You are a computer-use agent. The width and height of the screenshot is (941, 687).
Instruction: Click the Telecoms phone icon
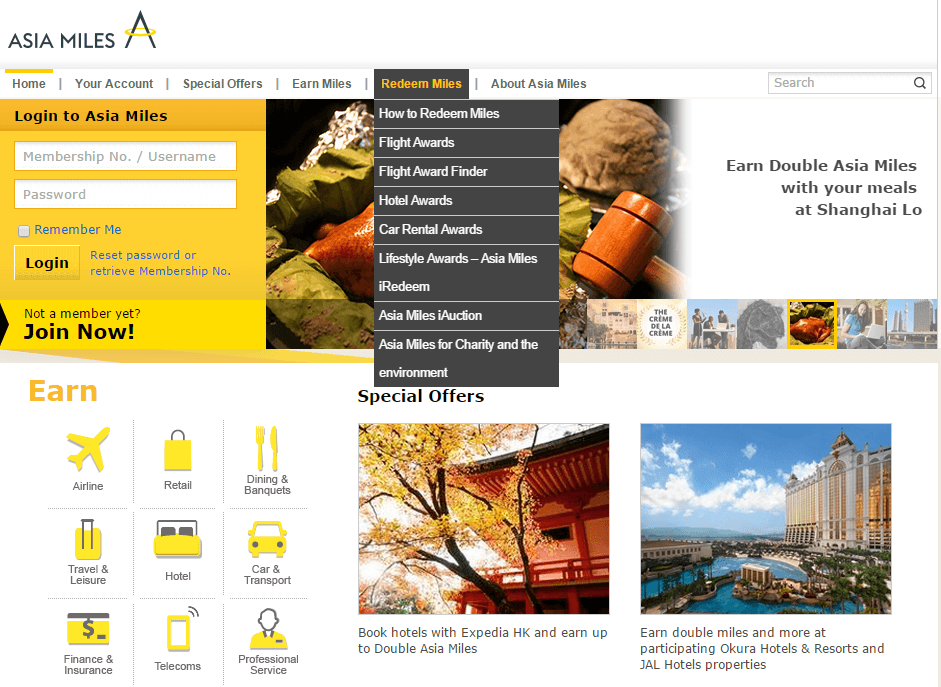click(x=182, y=629)
